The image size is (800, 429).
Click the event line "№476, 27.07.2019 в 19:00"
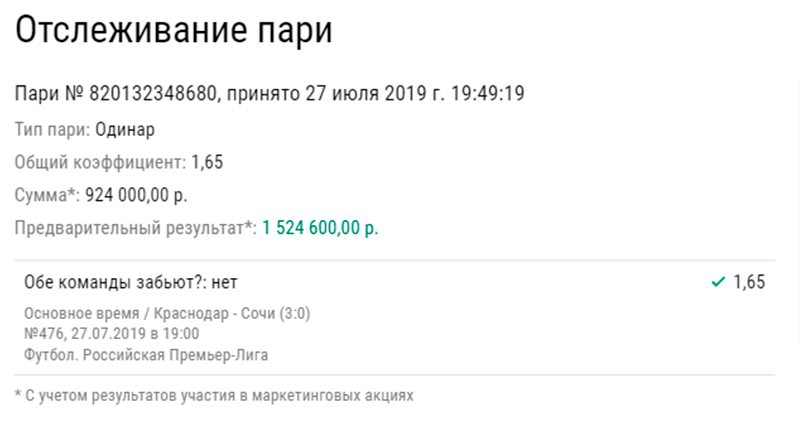pyautogui.click(x=111, y=334)
